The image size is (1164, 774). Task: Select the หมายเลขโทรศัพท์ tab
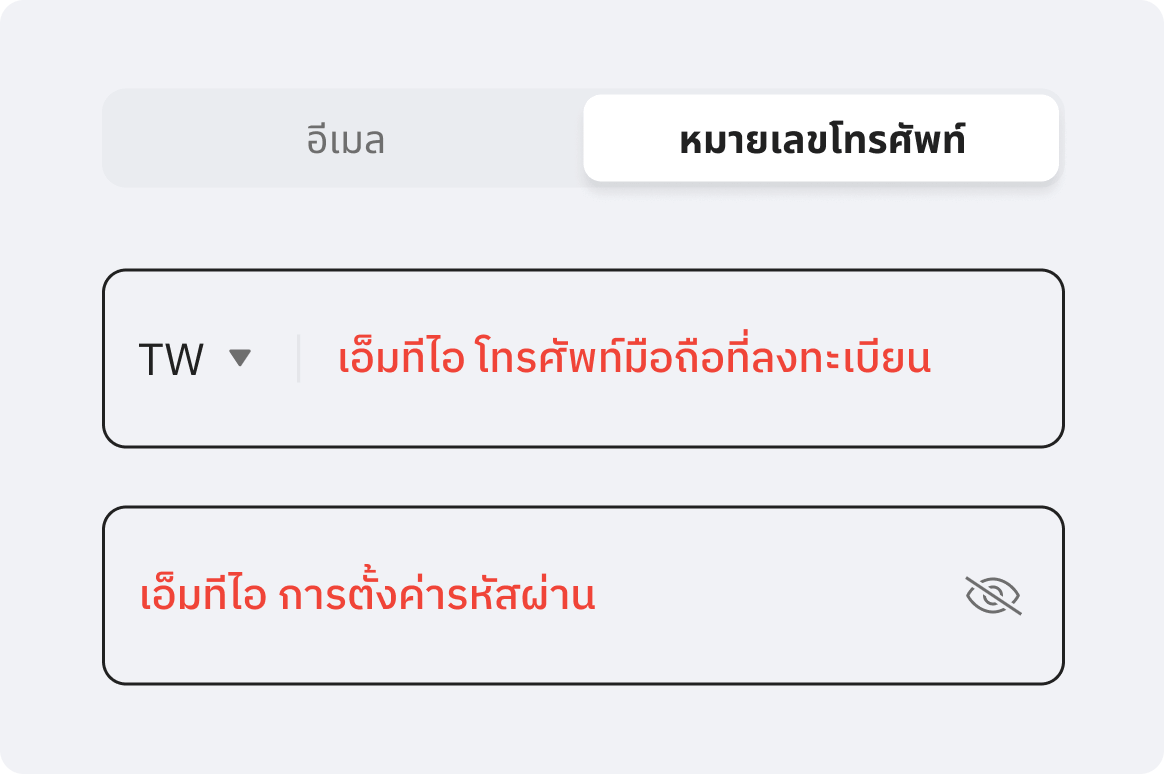821,138
